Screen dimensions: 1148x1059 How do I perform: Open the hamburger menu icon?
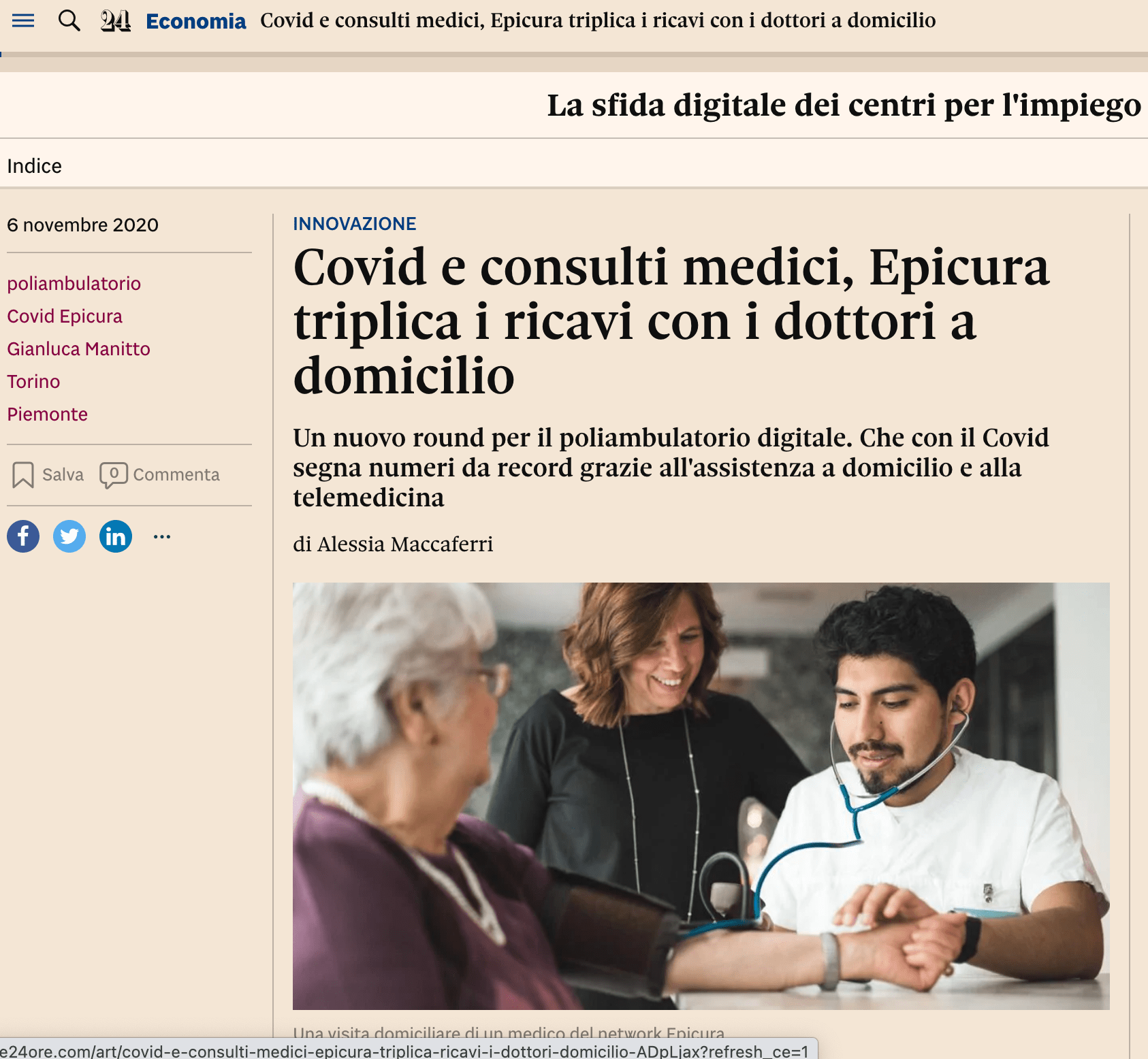(23, 20)
